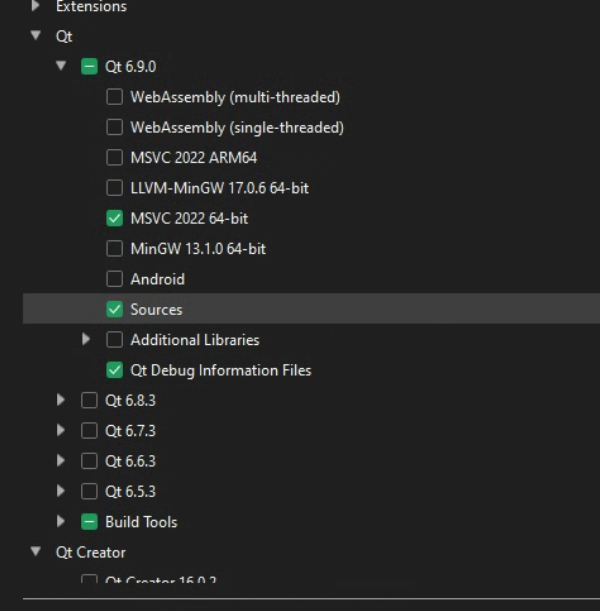
Task: Check WebAssembly (multi-threaded) checkbox
Action: pyautogui.click(x=115, y=97)
